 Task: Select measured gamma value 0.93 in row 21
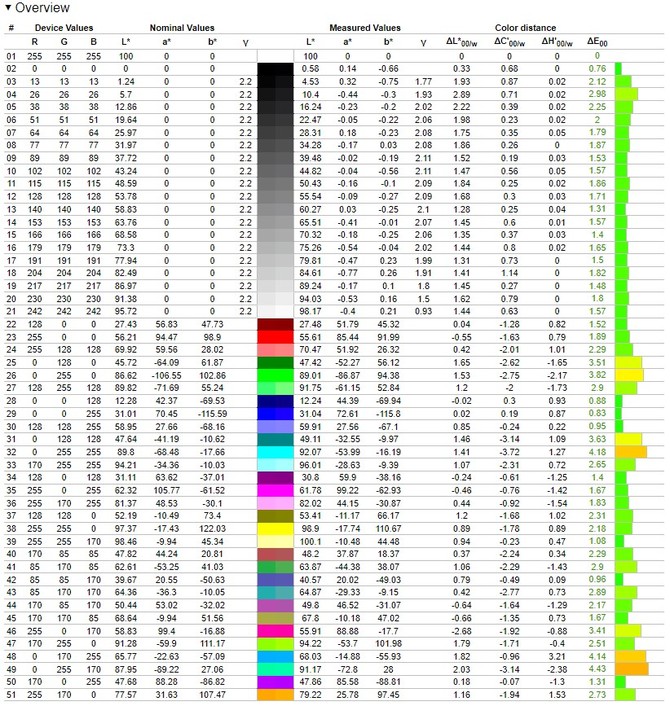(x=423, y=312)
